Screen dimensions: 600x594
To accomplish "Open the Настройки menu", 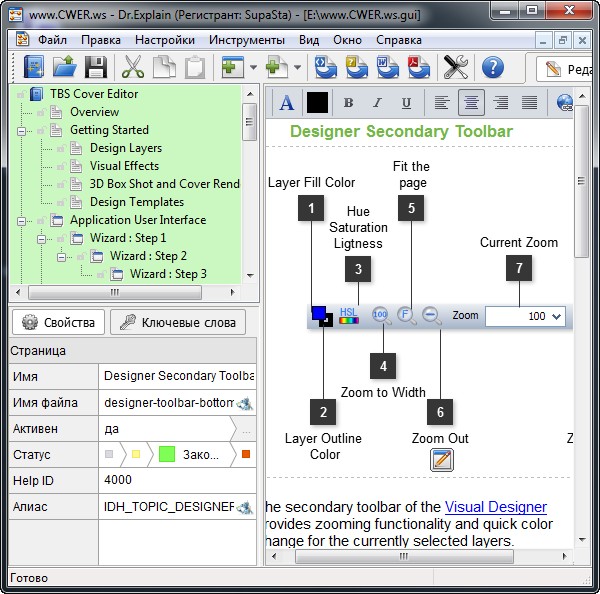I will click(x=165, y=40).
